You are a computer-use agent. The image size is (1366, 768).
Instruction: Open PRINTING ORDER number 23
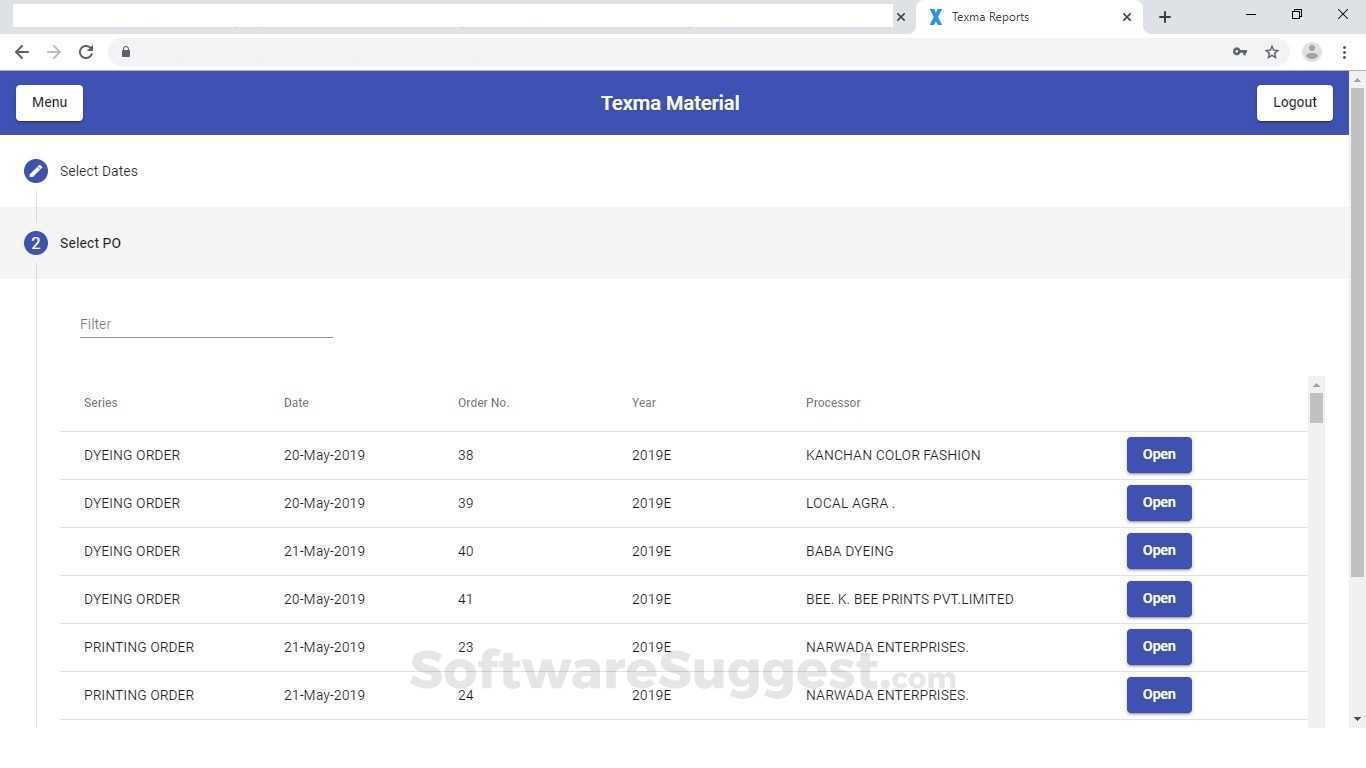(1158, 646)
